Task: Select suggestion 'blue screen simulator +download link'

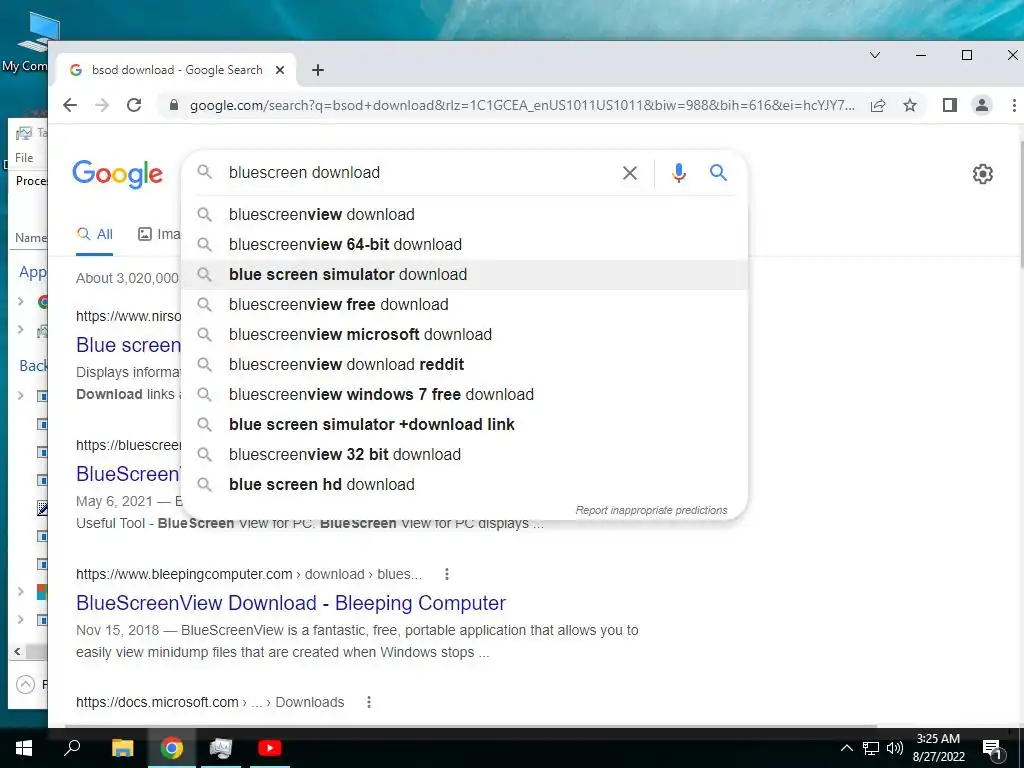Action: (464, 424)
